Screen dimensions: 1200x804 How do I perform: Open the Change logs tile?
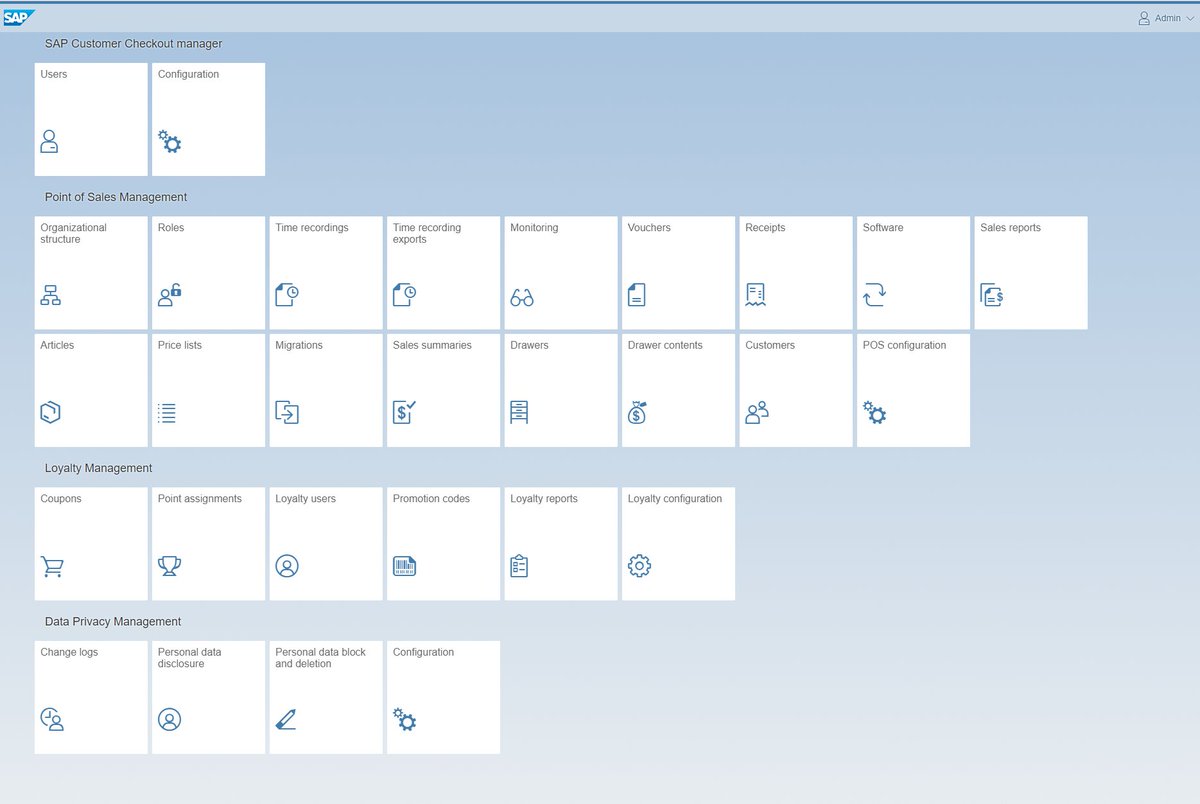91,698
